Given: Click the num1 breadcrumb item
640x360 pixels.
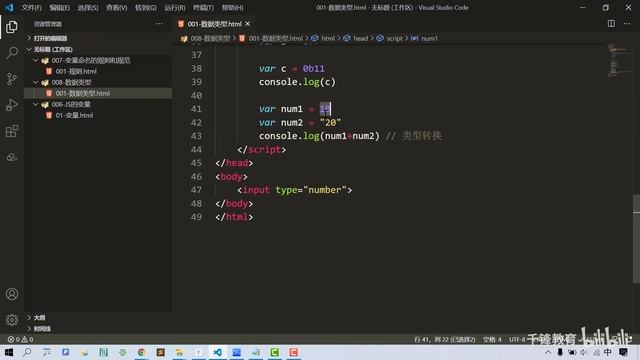Looking at the screenshot, I should coord(429,38).
